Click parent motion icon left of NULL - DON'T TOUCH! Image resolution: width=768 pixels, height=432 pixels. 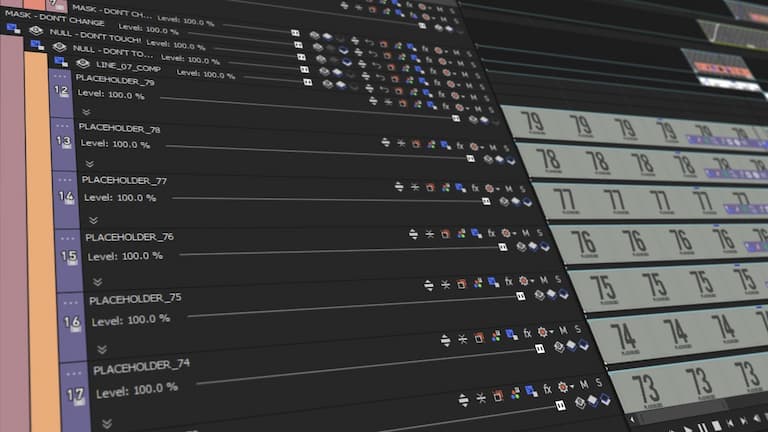click(x=13, y=29)
